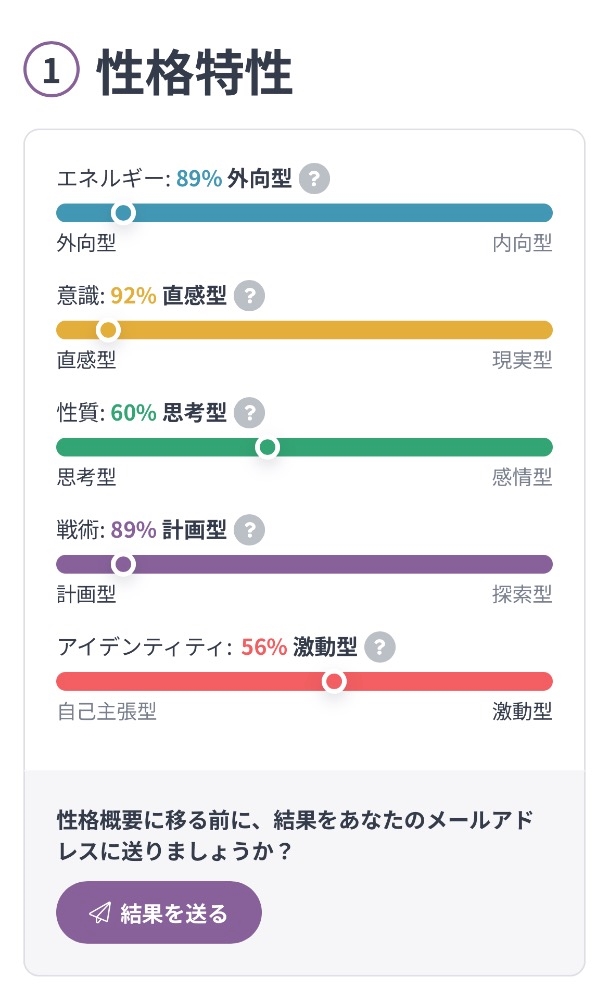Click the 性格特性 section heading

(195, 73)
